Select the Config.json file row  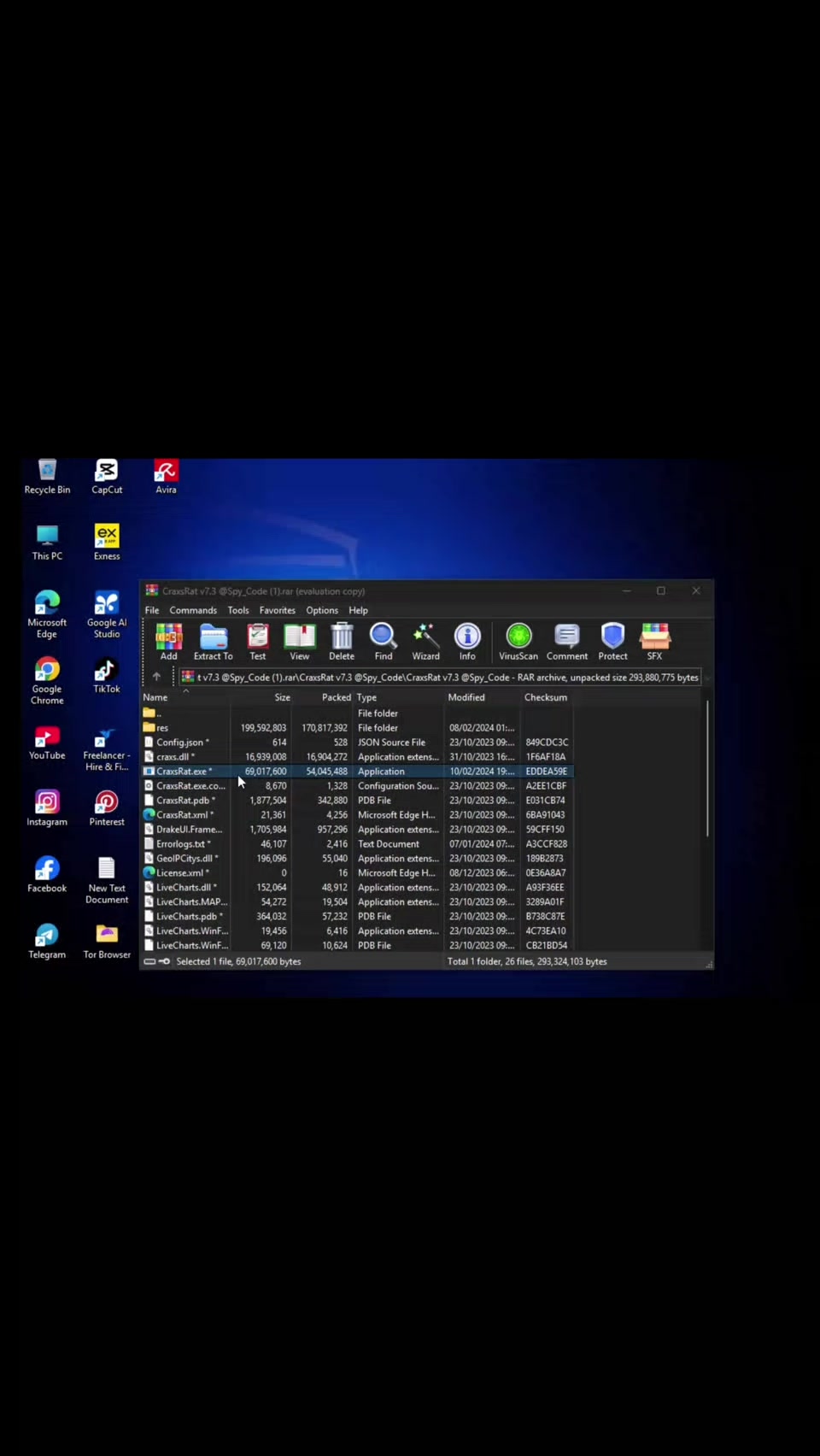357,743
